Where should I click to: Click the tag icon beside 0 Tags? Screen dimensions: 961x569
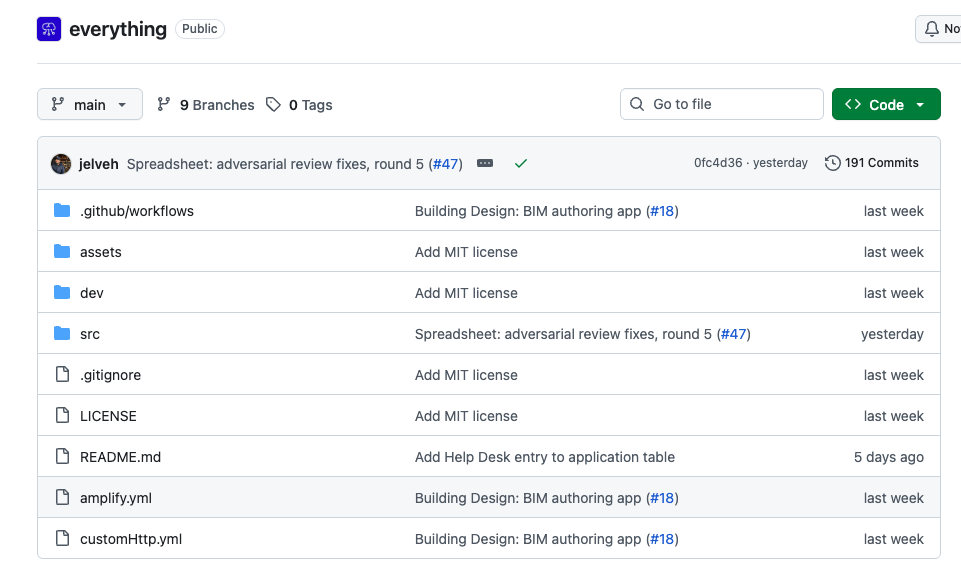(273, 104)
